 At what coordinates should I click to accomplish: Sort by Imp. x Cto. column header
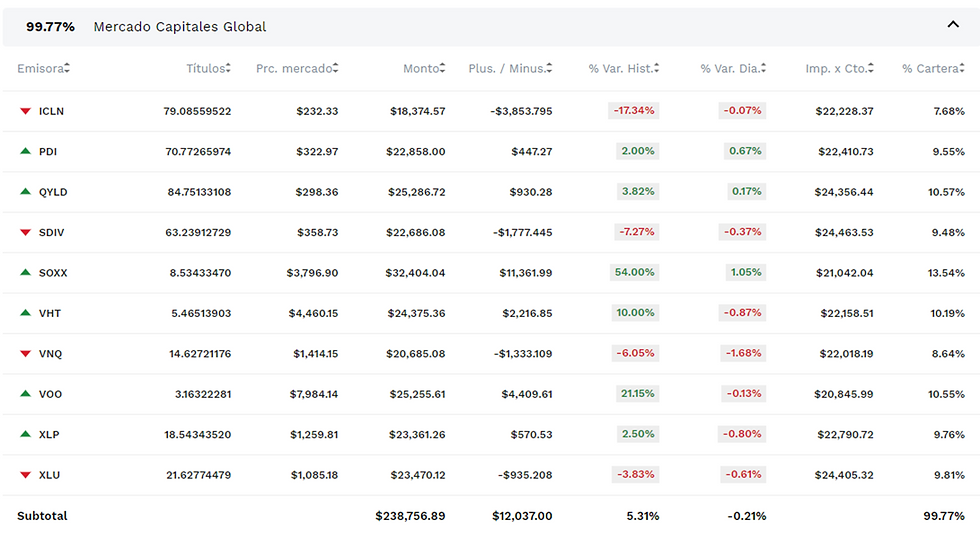point(838,69)
